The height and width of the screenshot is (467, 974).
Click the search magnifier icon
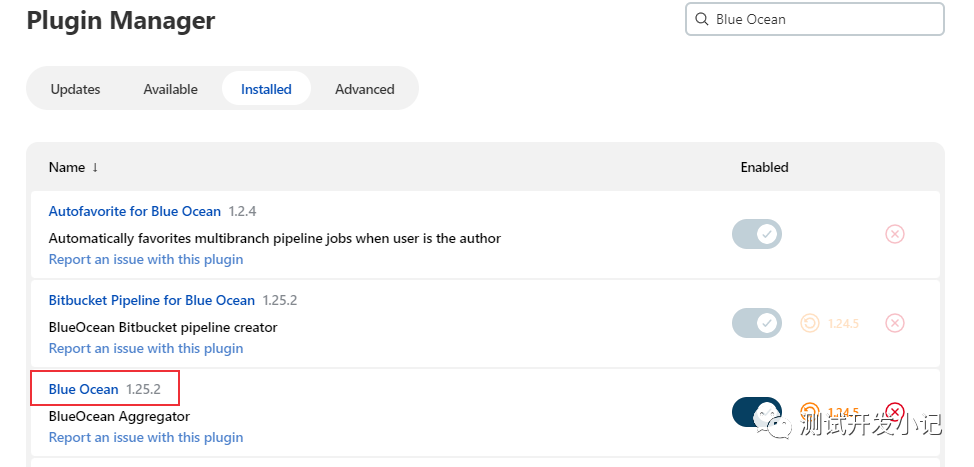click(701, 19)
